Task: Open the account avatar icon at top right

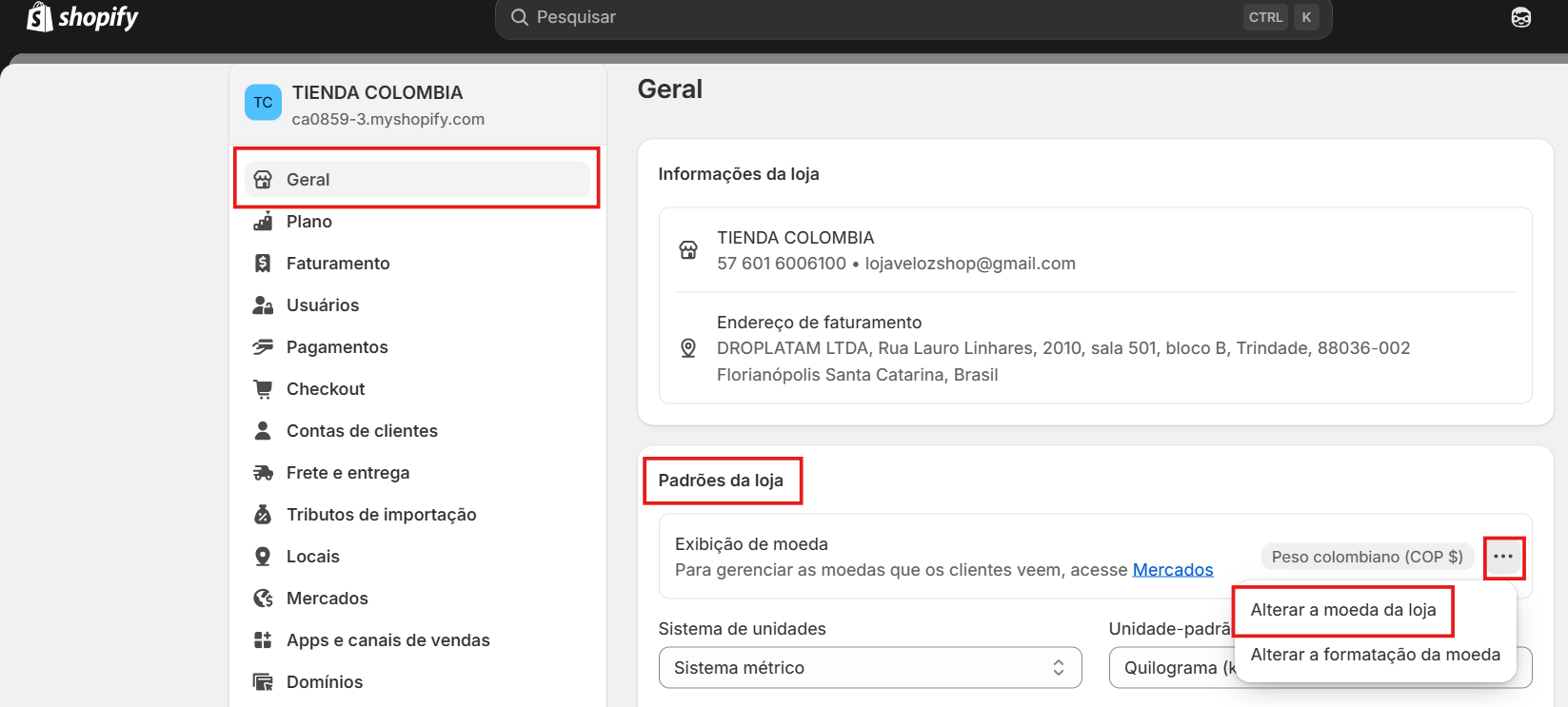Action: coord(1520,17)
